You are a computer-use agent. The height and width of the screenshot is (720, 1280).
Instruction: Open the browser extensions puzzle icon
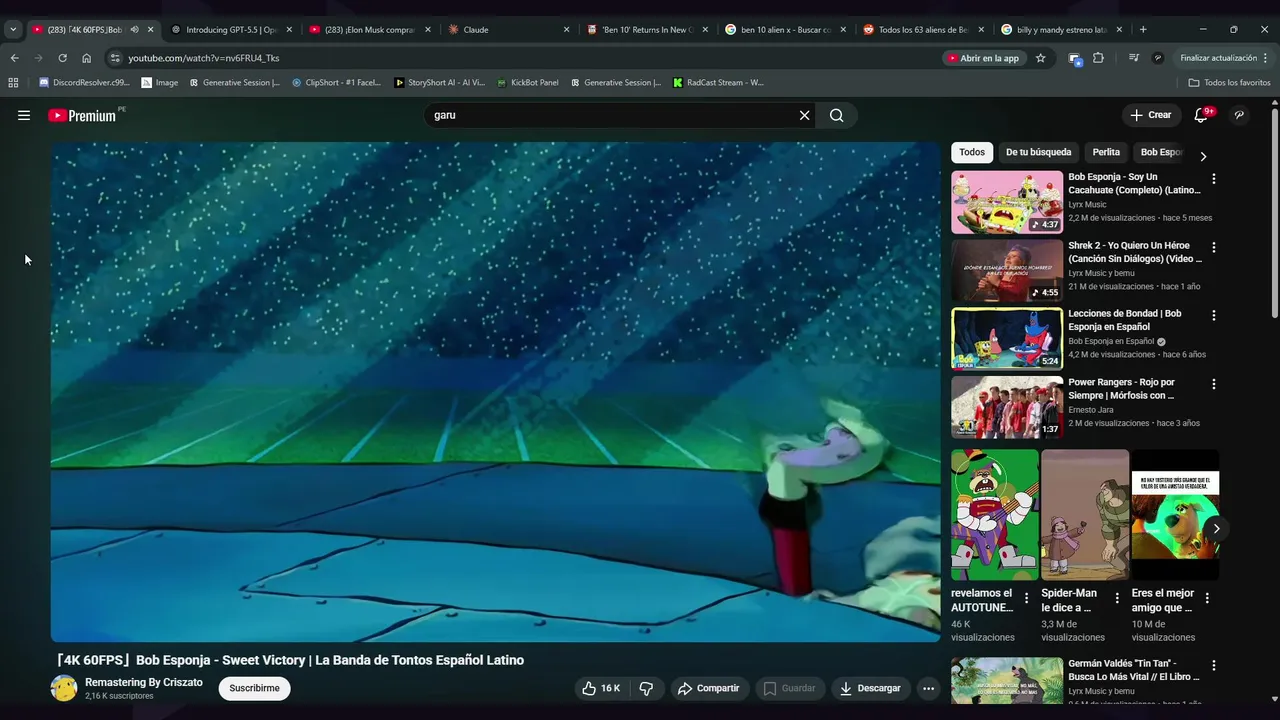pos(1098,58)
